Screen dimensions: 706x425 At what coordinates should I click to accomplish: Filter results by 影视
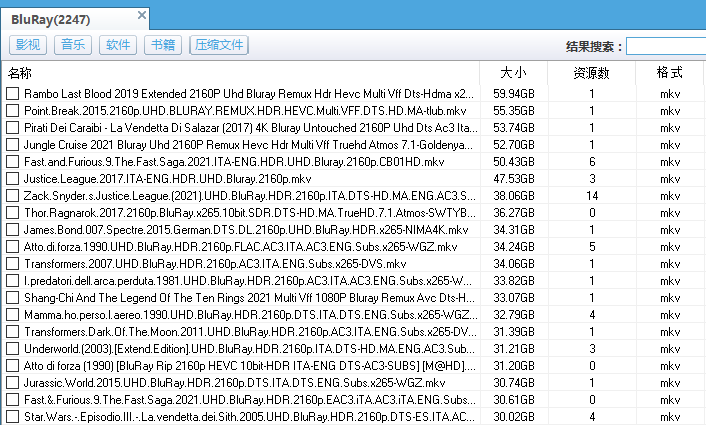28,45
